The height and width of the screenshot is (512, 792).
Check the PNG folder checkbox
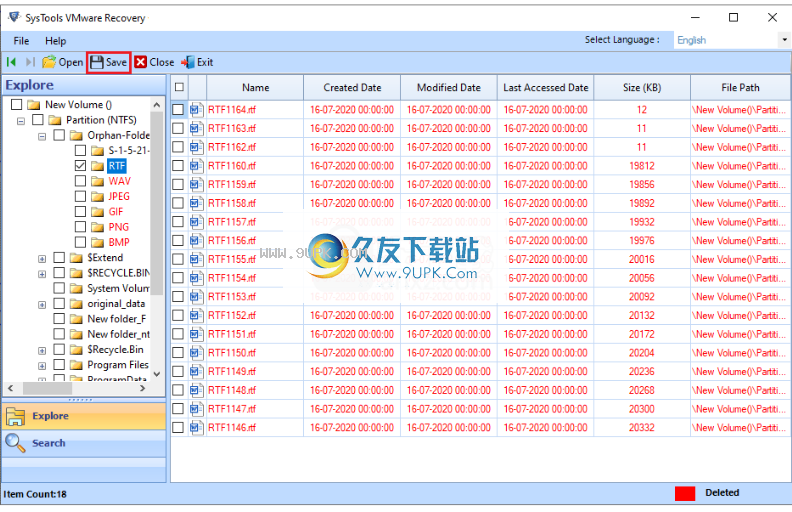click(80, 226)
